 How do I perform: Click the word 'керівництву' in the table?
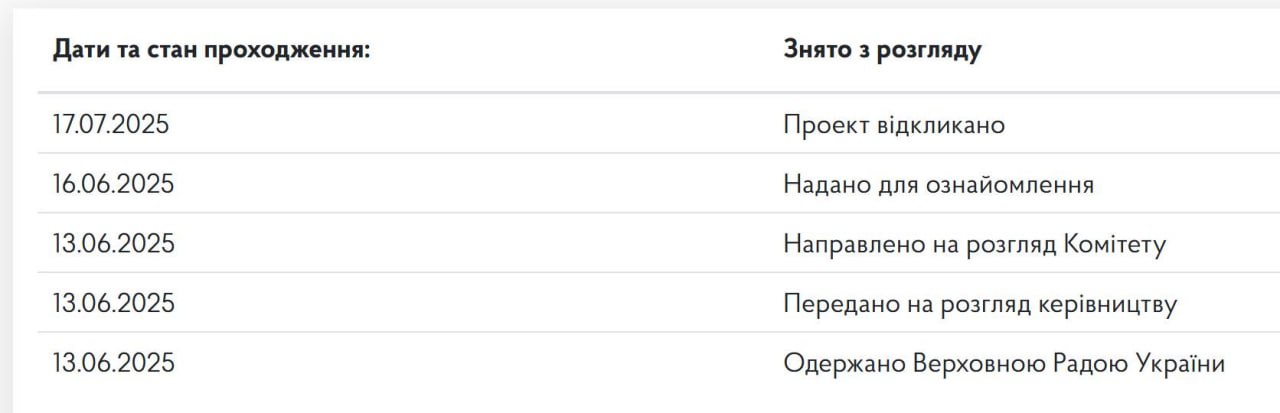pyautogui.click(x=1110, y=304)
